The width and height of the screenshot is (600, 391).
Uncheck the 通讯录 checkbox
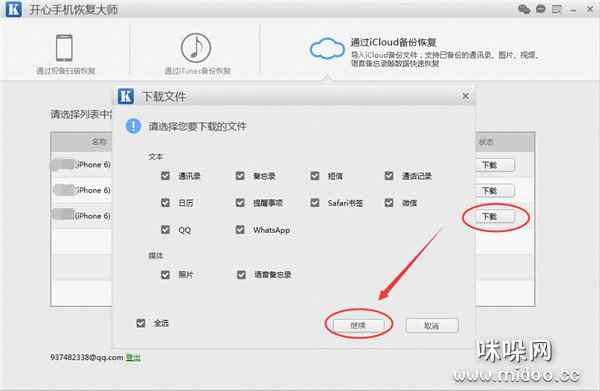(x=165, y=176)
